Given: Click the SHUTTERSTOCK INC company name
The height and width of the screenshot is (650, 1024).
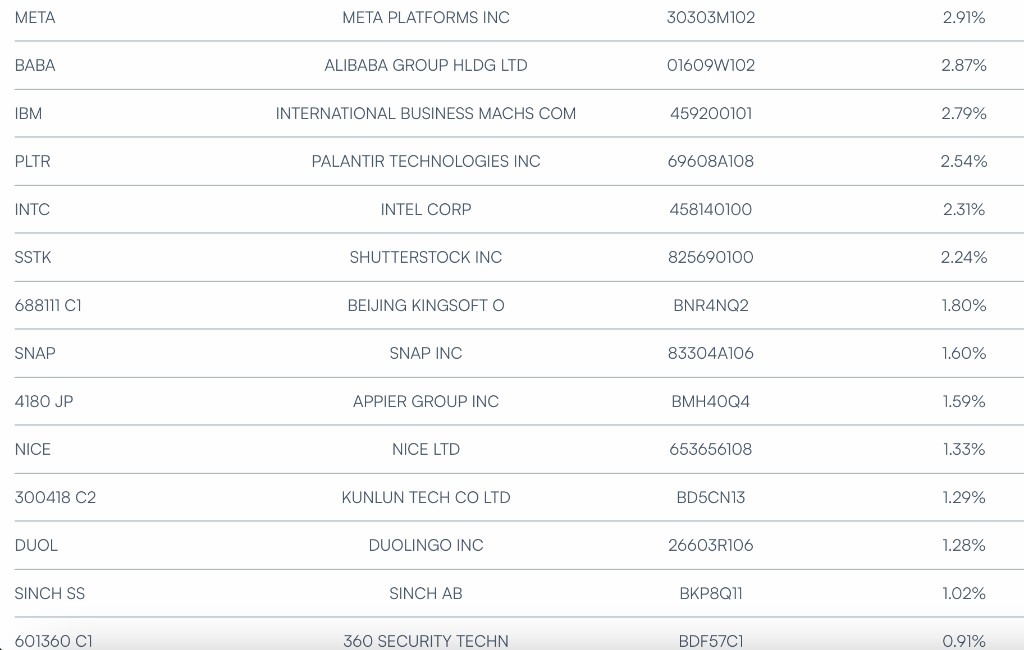Looking at the screenshot, I should tap(425, 258).
